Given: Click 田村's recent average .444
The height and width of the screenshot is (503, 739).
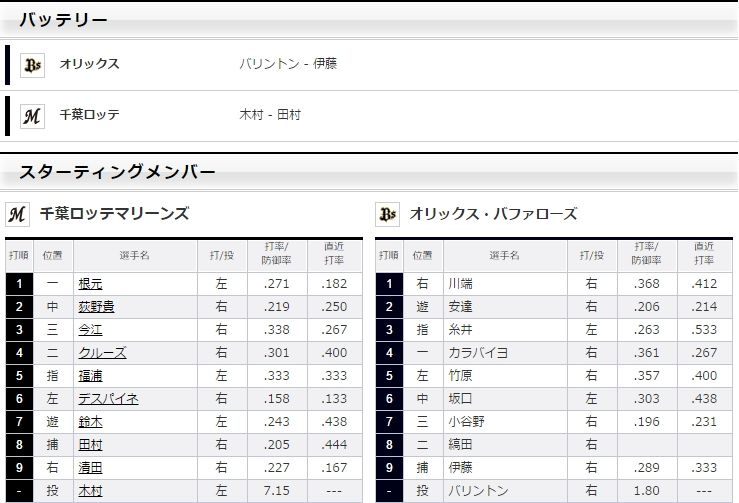Looking at the screenshot, I should [334, 445].
